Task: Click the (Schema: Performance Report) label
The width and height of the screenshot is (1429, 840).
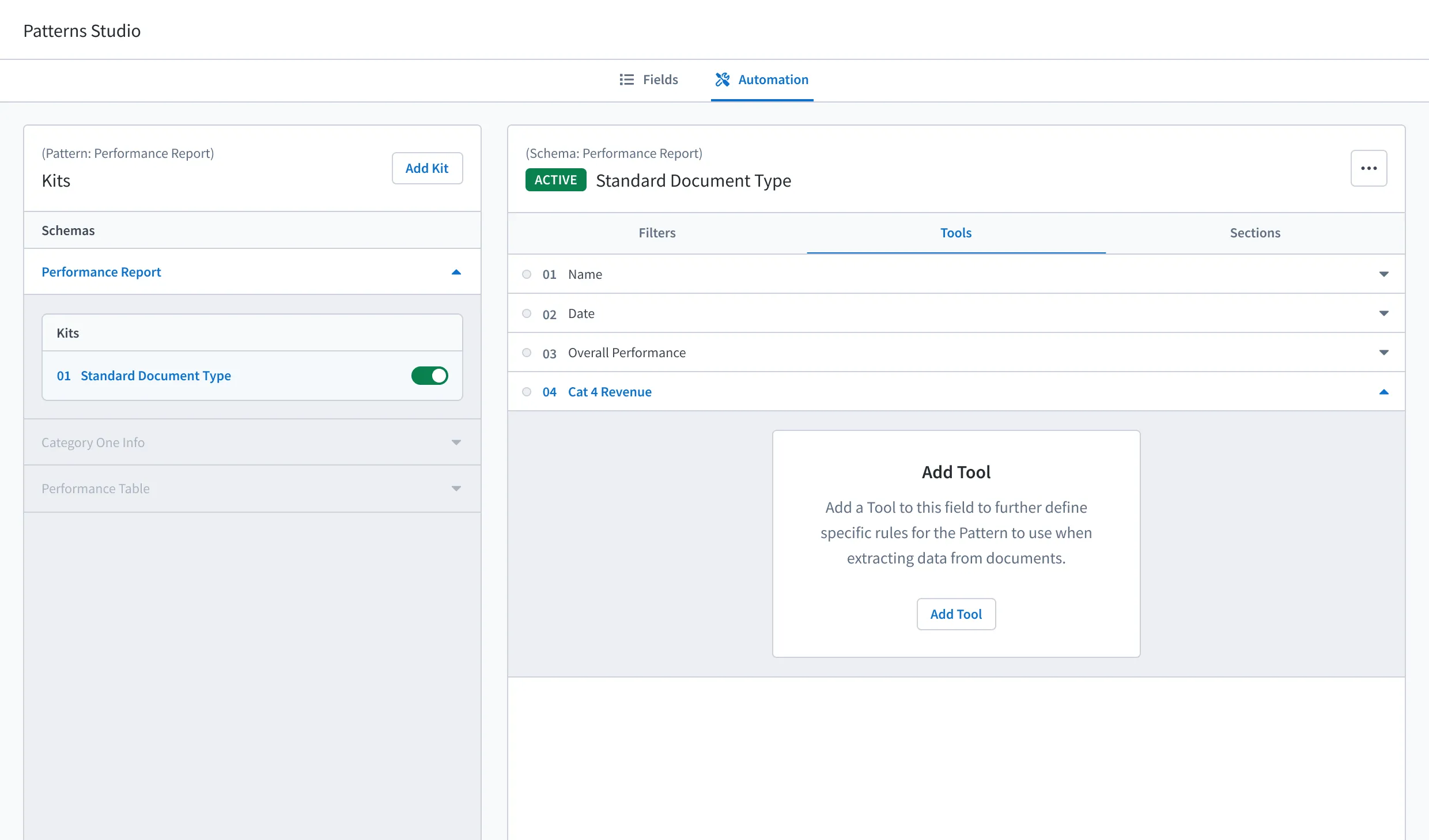Action: 614,153
